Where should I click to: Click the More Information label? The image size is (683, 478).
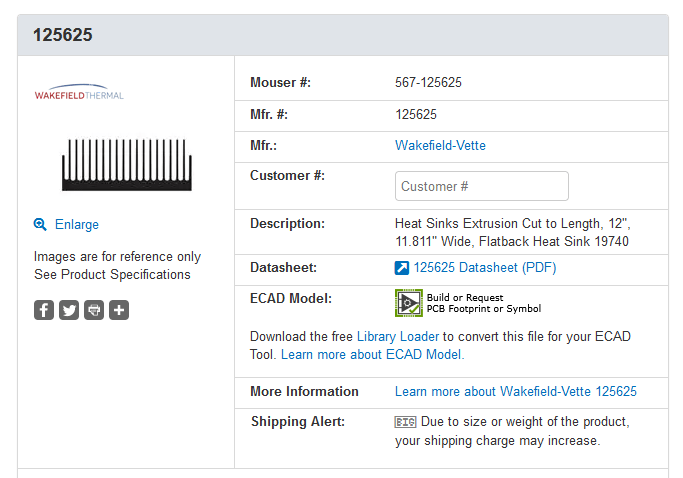[x=304, y=391]
